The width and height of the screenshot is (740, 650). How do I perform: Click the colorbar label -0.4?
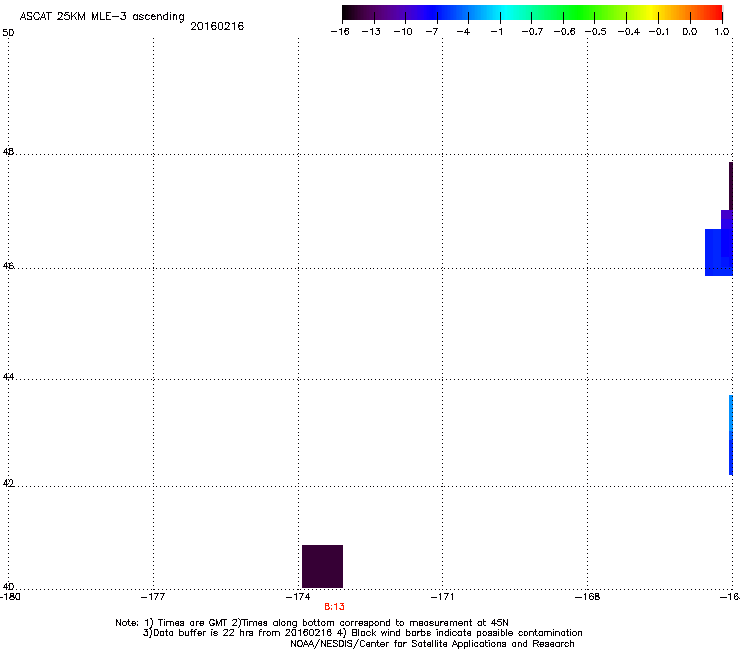629,32
